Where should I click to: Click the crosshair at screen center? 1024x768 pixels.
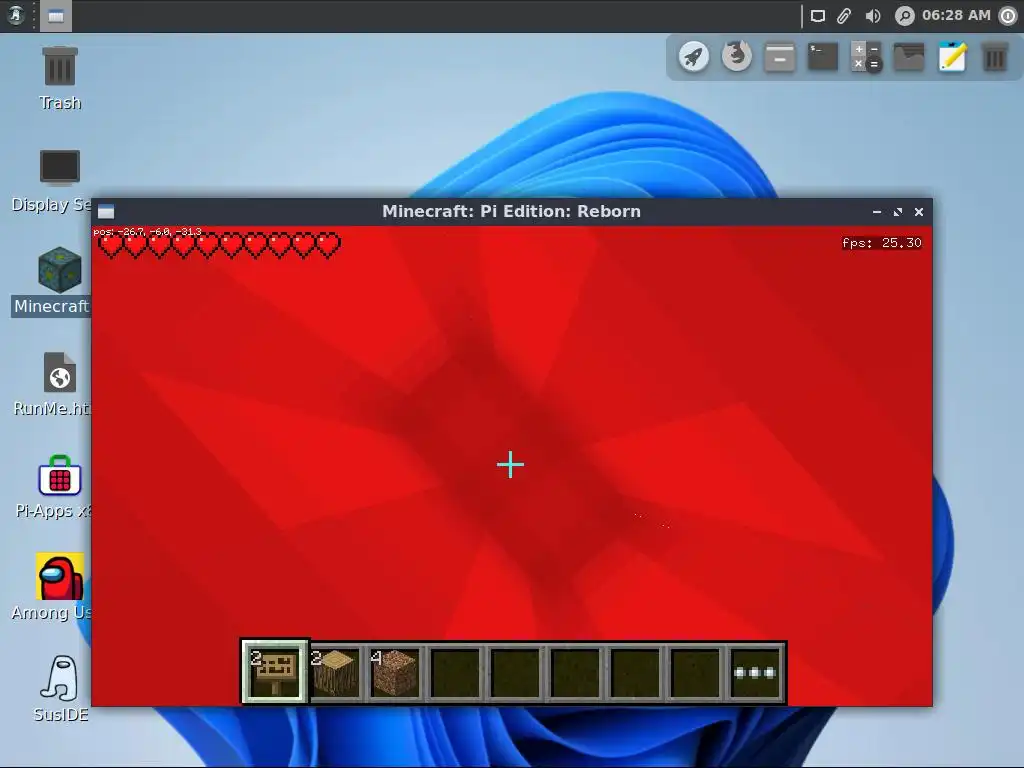pos(510,465)
